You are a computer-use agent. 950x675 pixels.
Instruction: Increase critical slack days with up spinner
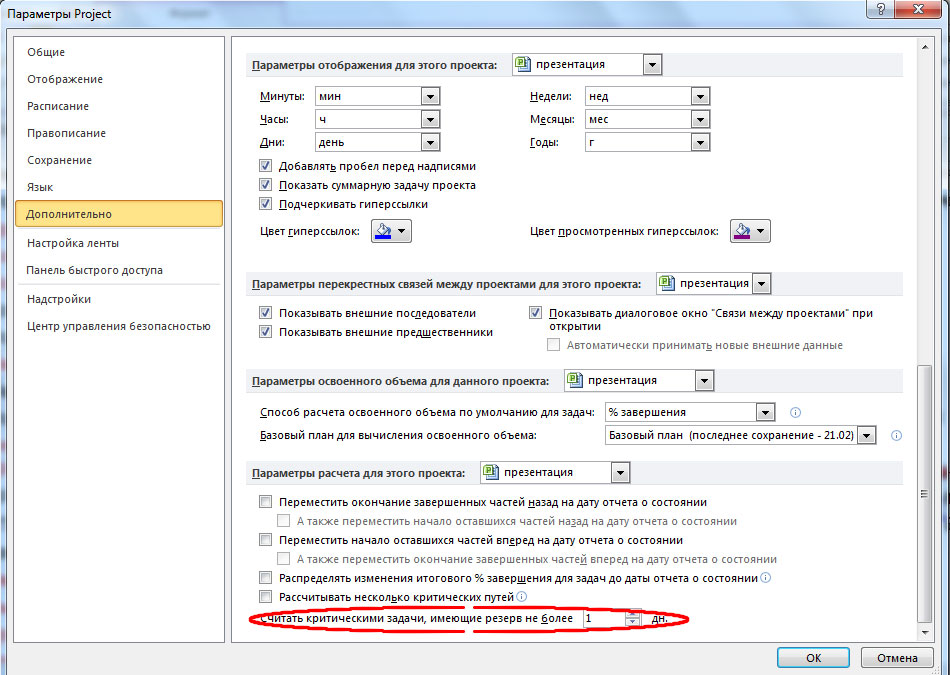633,614
